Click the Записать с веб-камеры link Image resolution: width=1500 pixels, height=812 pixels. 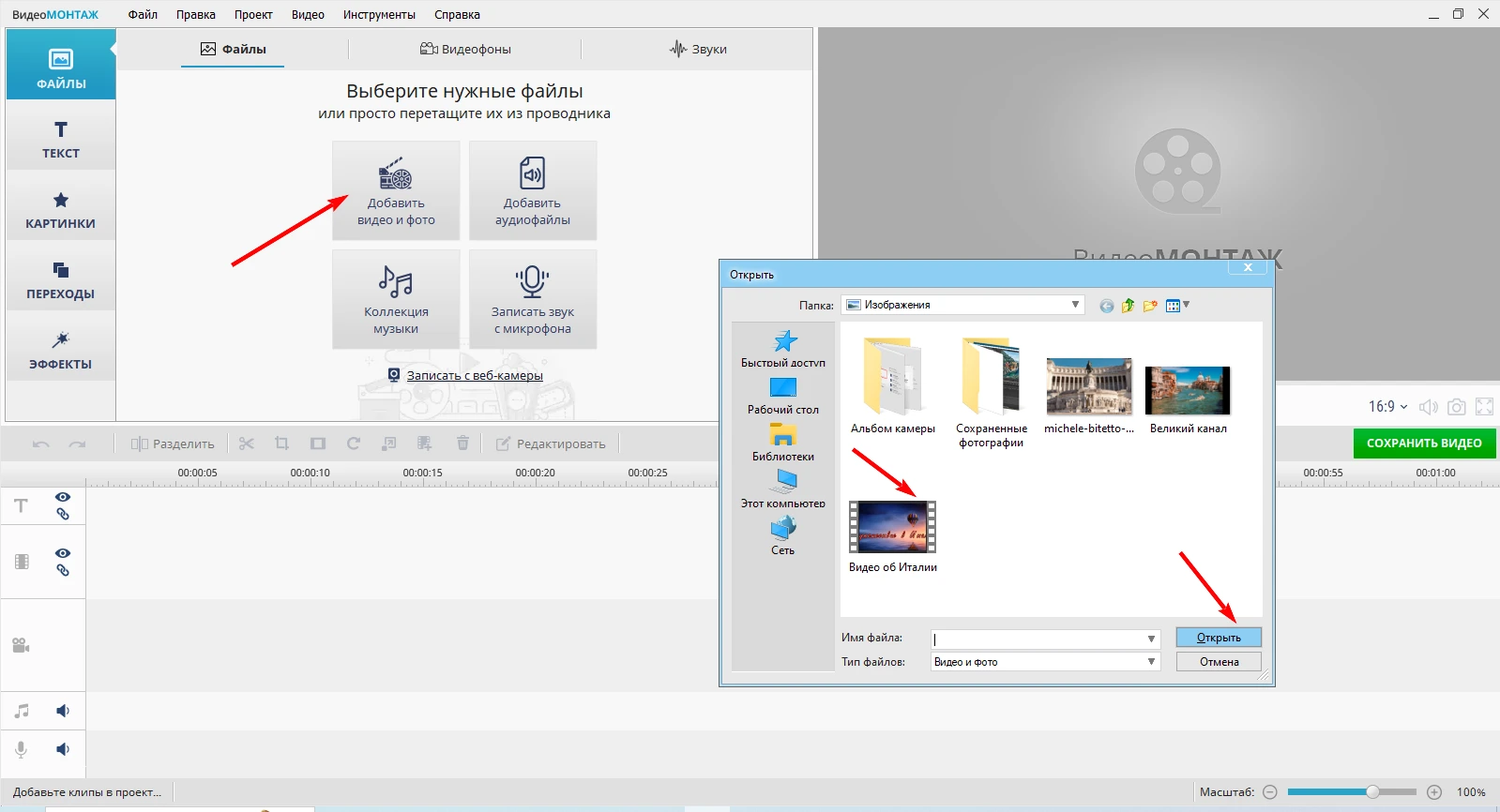click(475, 375)
